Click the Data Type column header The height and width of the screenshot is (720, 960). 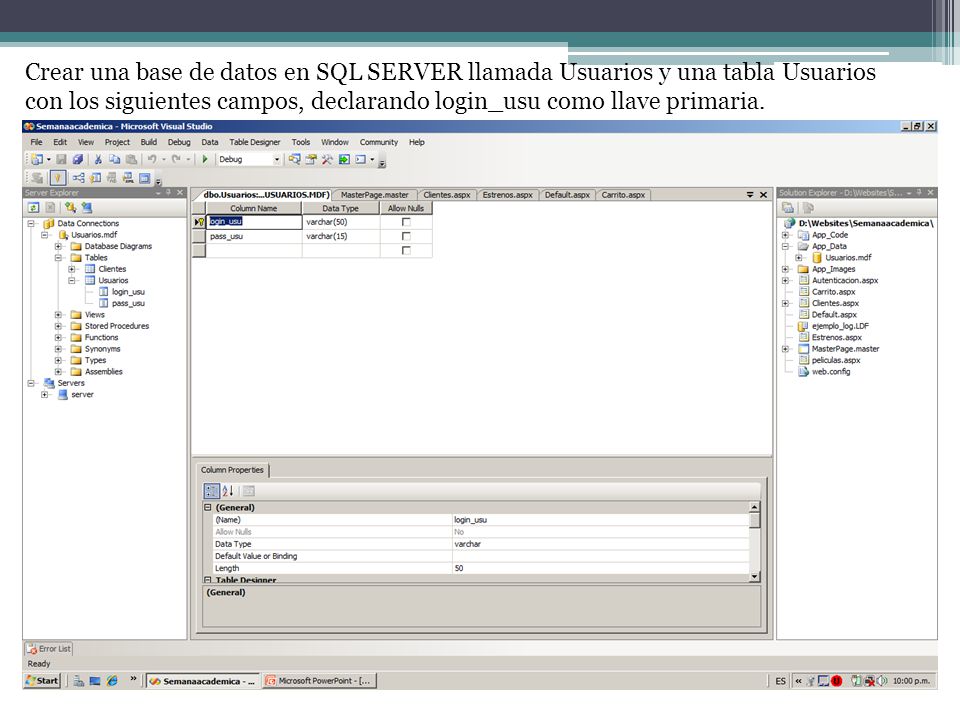340,208
